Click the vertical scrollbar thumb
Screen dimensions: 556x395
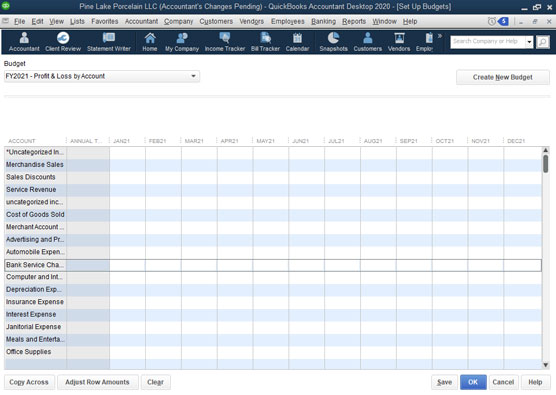tap(546, 164)
